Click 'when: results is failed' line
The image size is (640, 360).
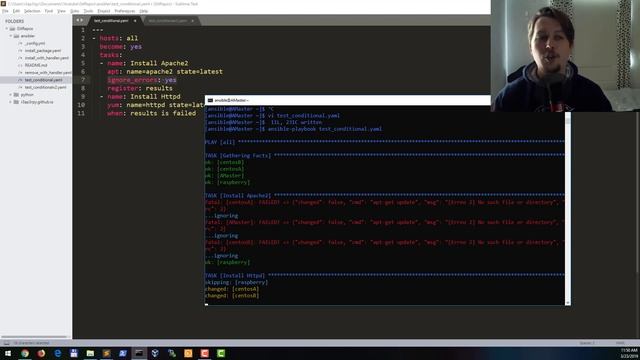pos(151,113)
